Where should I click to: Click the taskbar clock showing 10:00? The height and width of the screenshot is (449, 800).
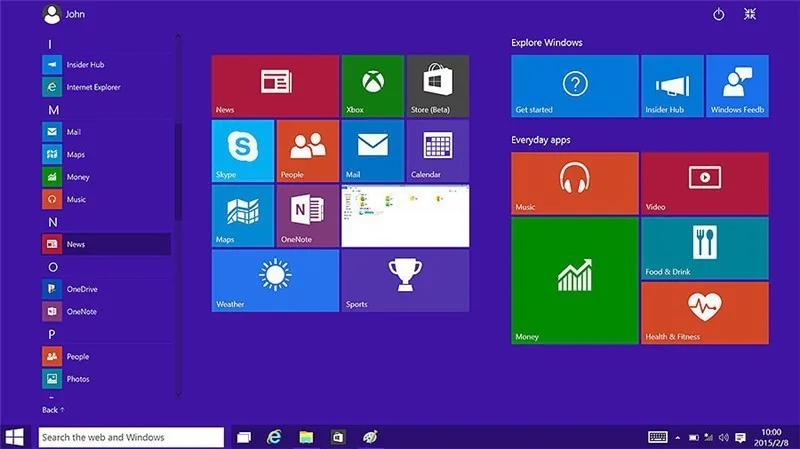tap(771, 437)
